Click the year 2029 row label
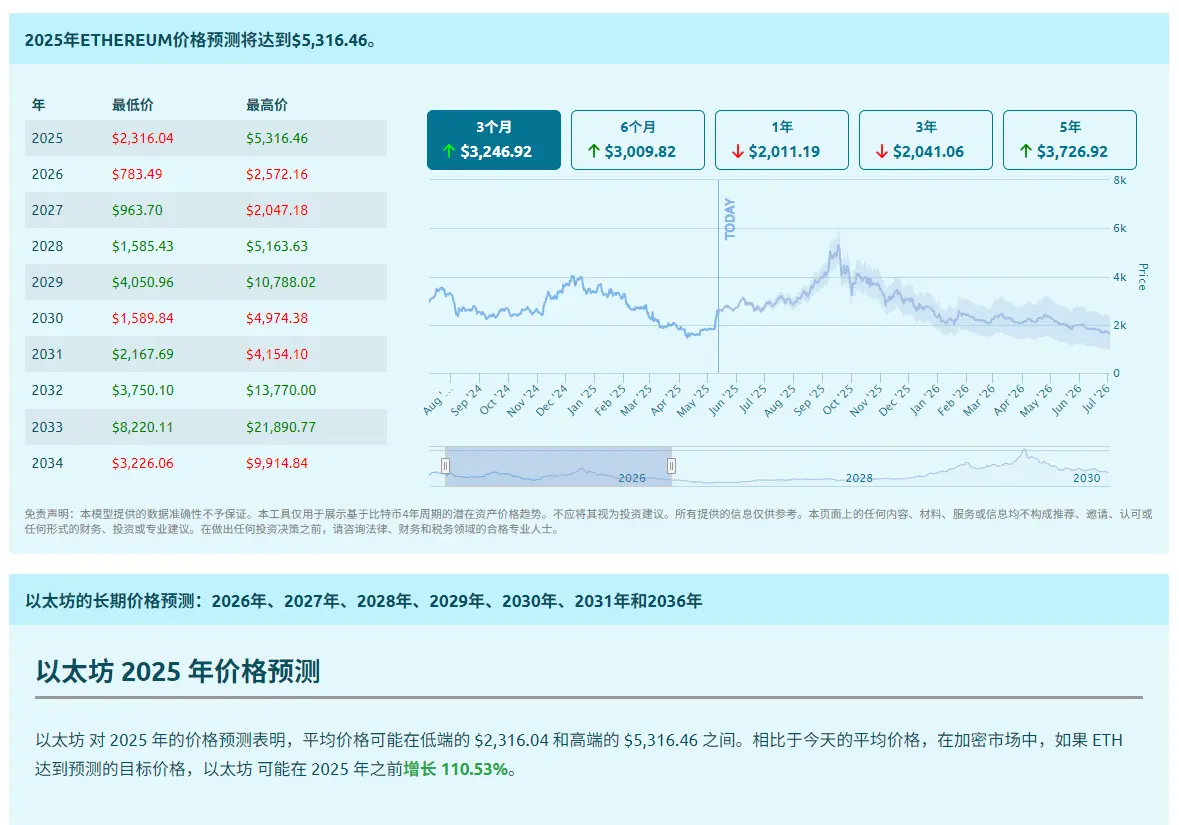 (x=47, y=283)
